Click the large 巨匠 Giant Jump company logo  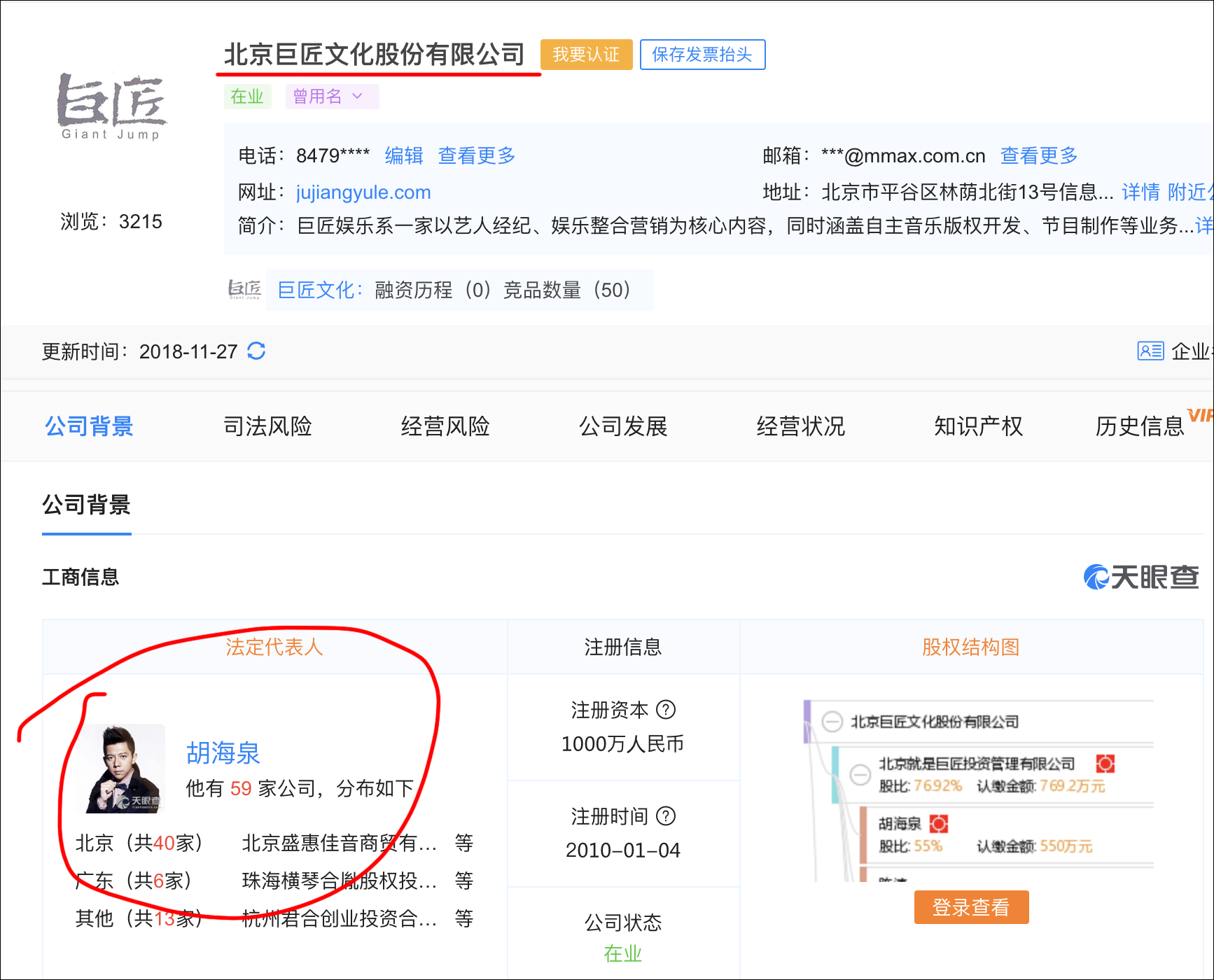coord(111,106)
